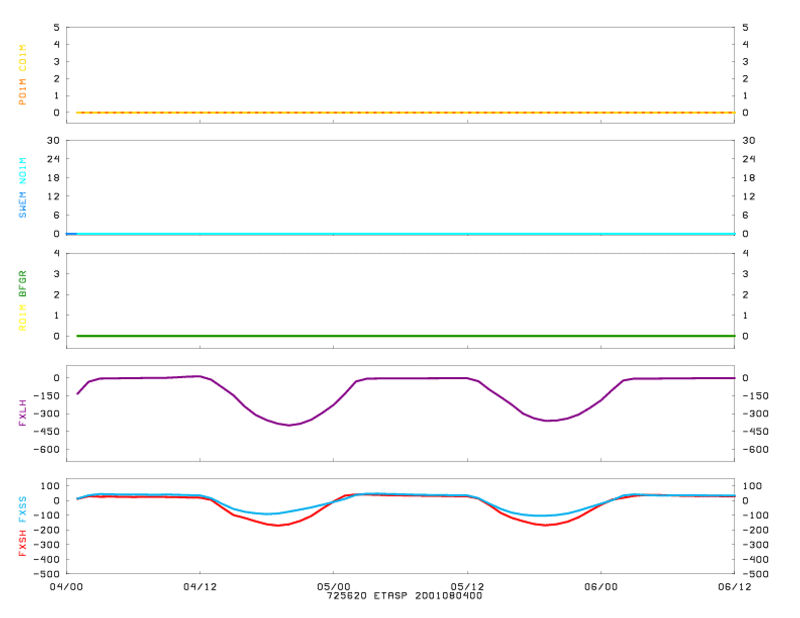This screenshot has height=618, width=800.
Task: Click the 06/12 time axis label
Action: (x=735, y=587)
